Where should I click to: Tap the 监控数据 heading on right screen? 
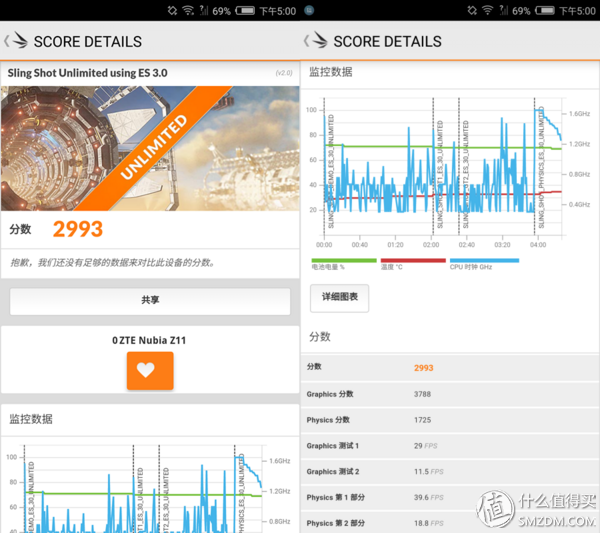point(331,72)
